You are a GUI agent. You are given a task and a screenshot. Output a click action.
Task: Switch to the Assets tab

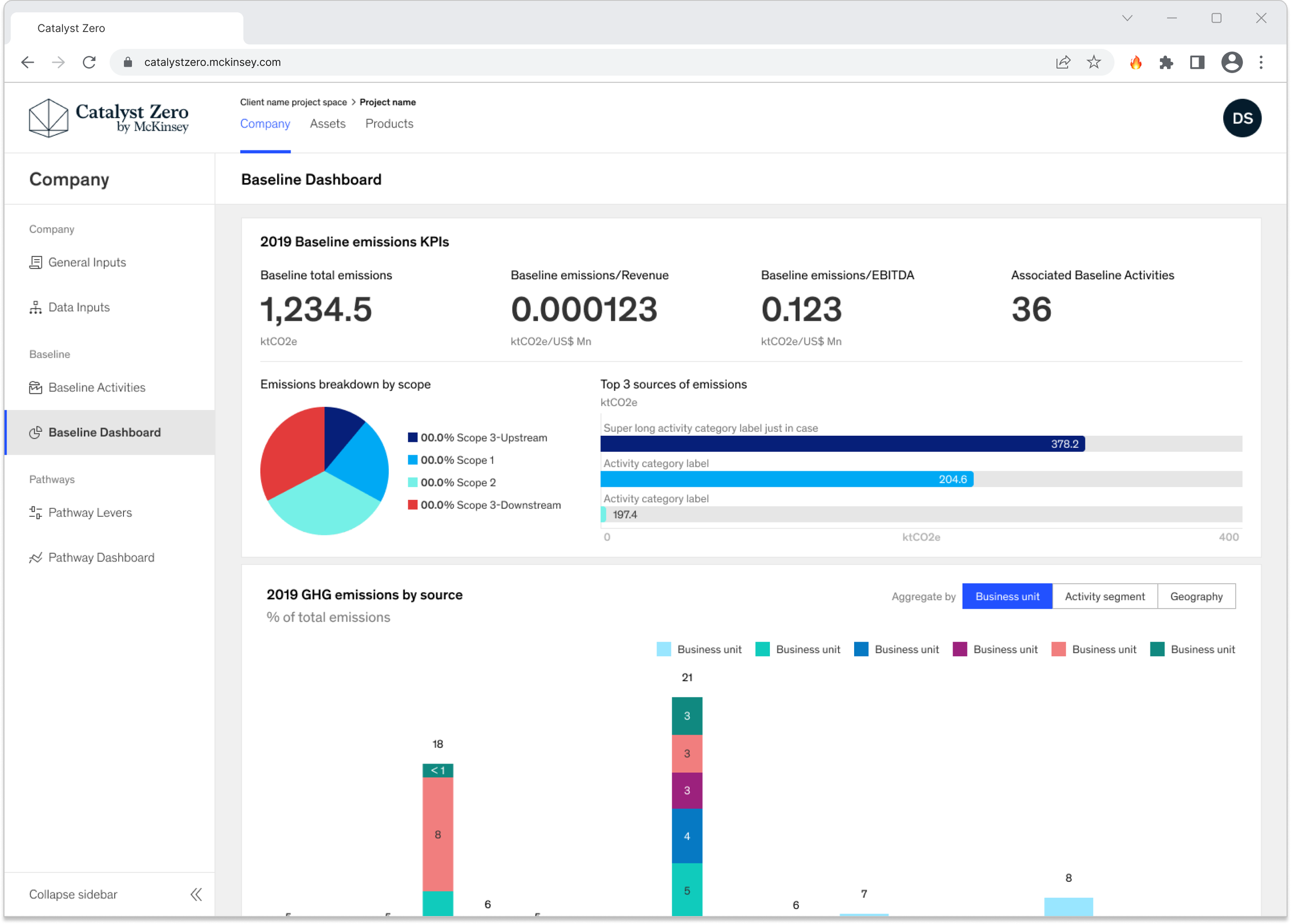click(327, 123)
